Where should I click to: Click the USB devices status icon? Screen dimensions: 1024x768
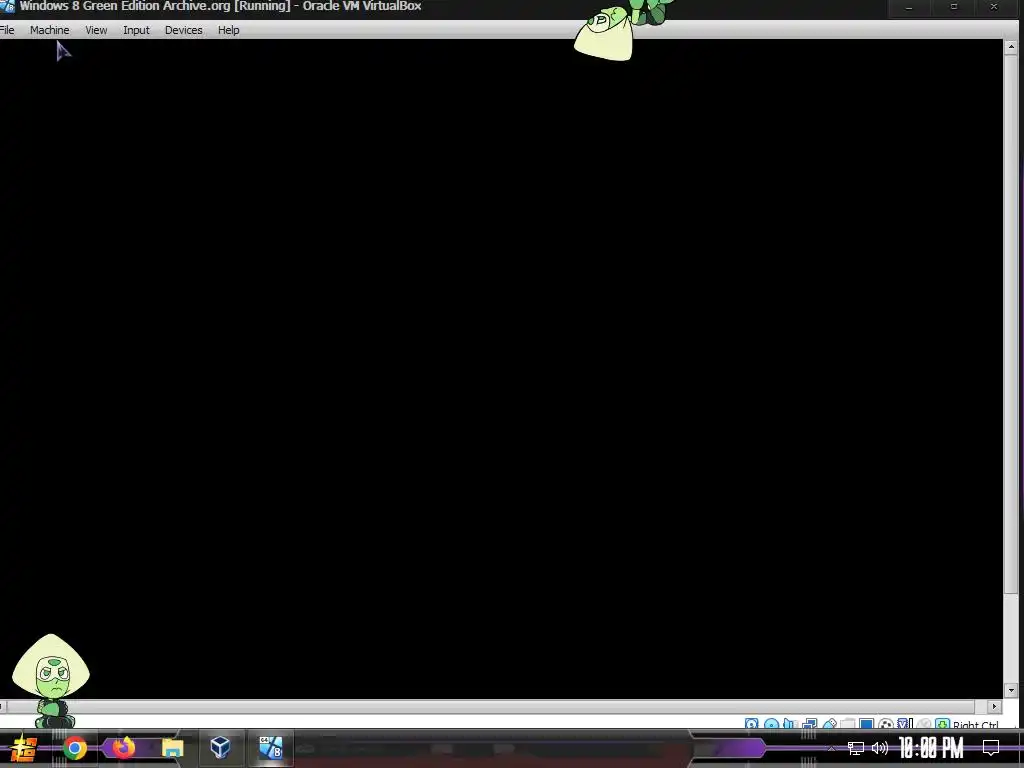[829, 724]
